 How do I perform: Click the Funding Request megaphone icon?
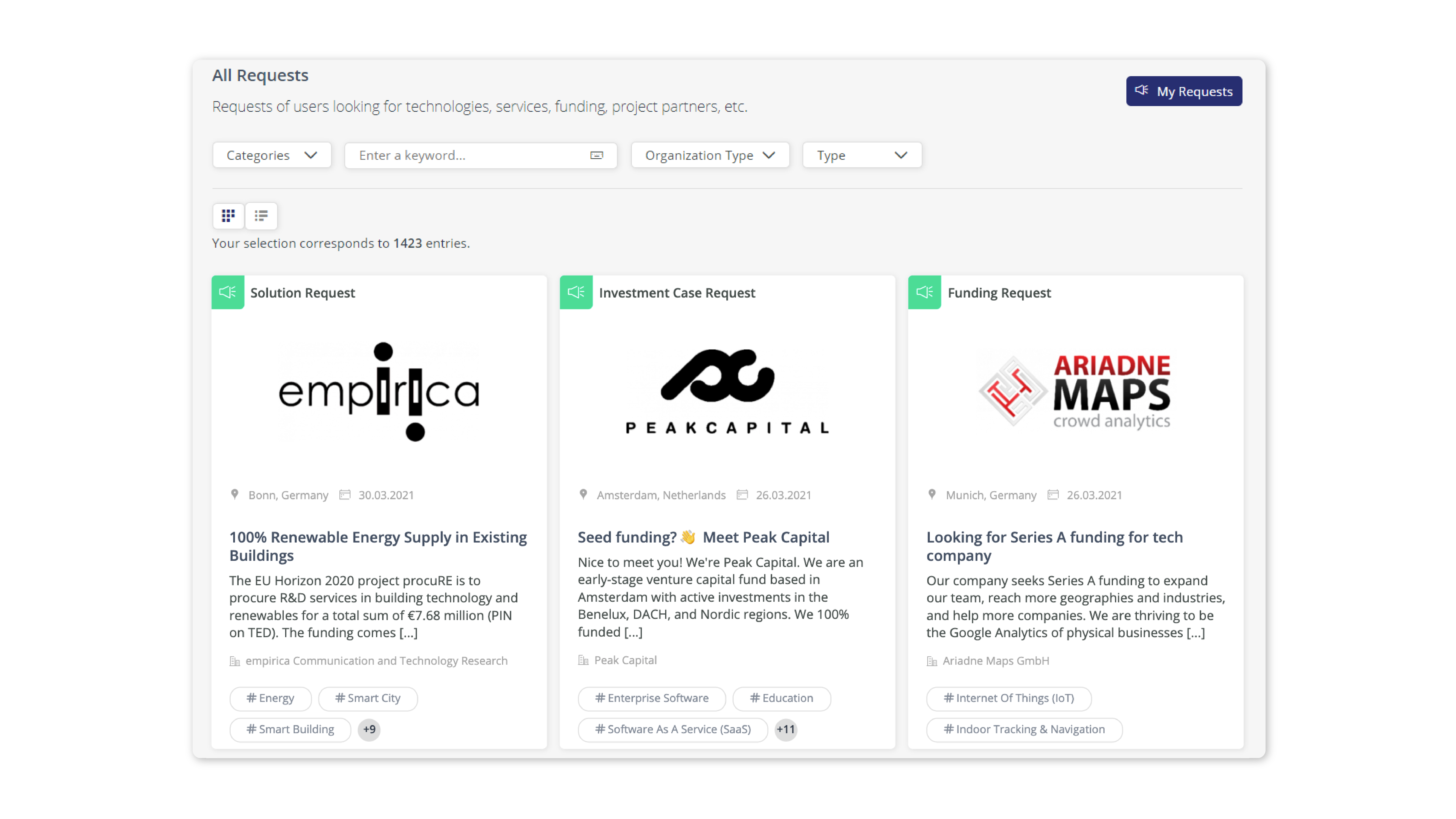[925, 292]
